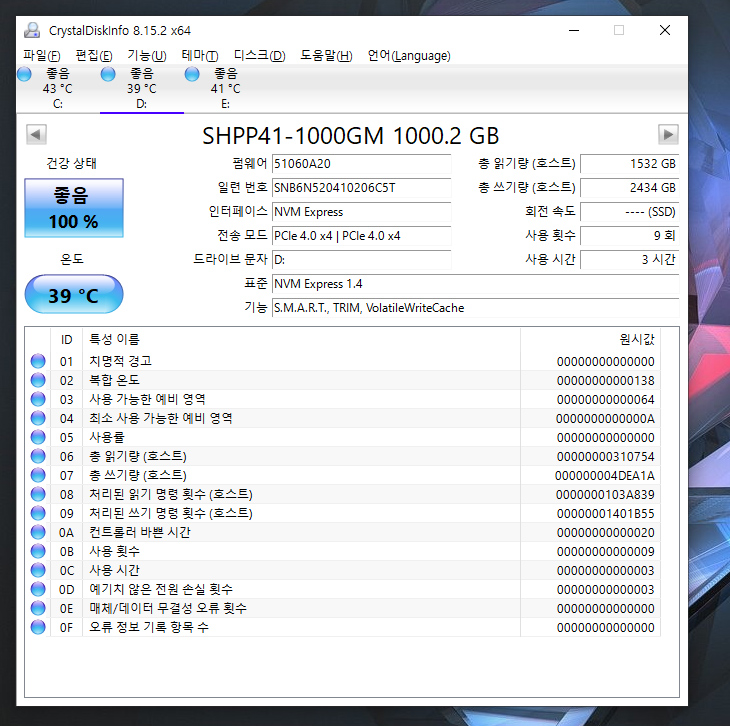The image size is (730, 726).
Task: Select drive D: tab showing 39 °C
Action: click(x=142, y=88)
